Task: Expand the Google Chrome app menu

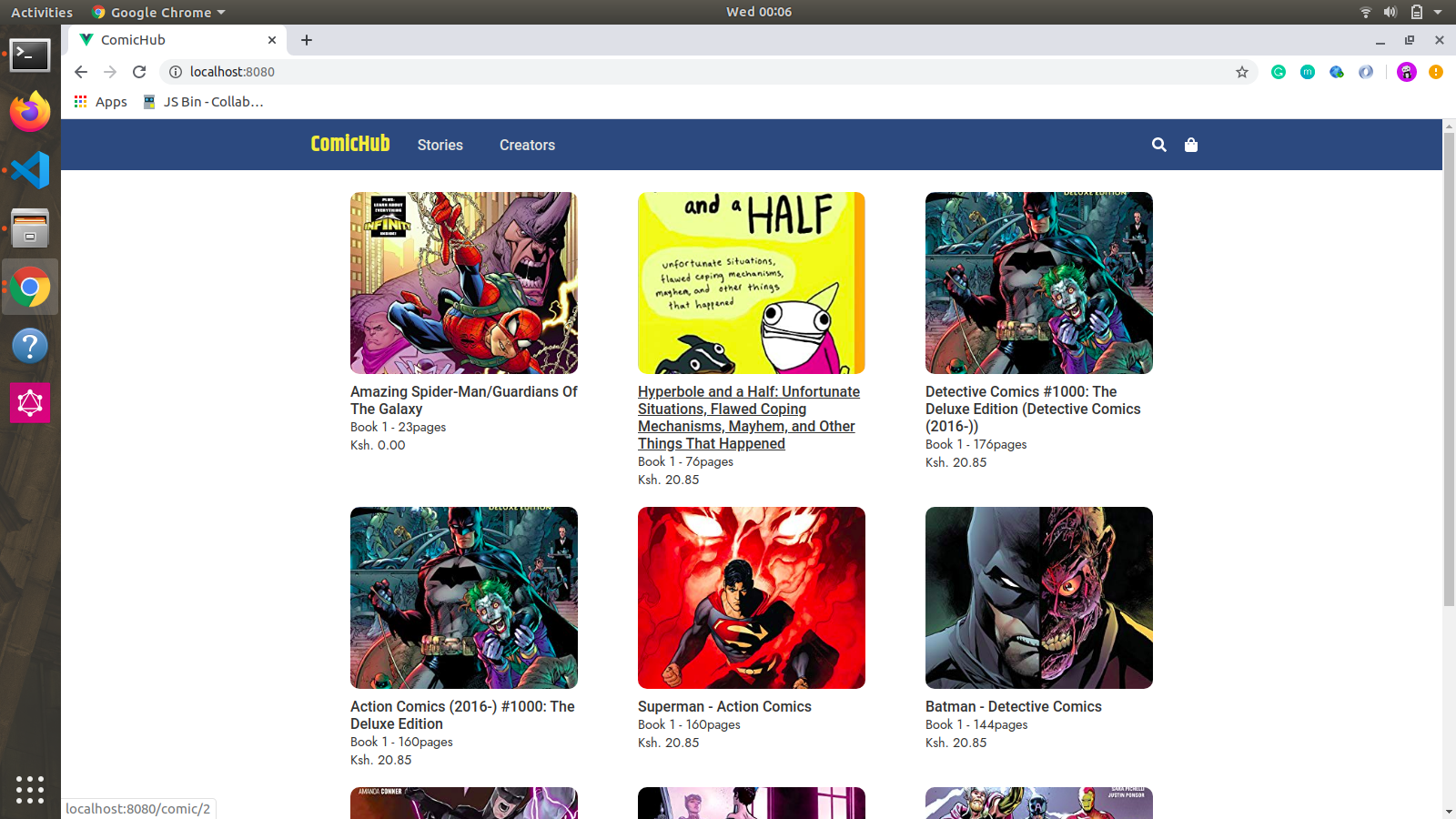Action: point(158,12)
